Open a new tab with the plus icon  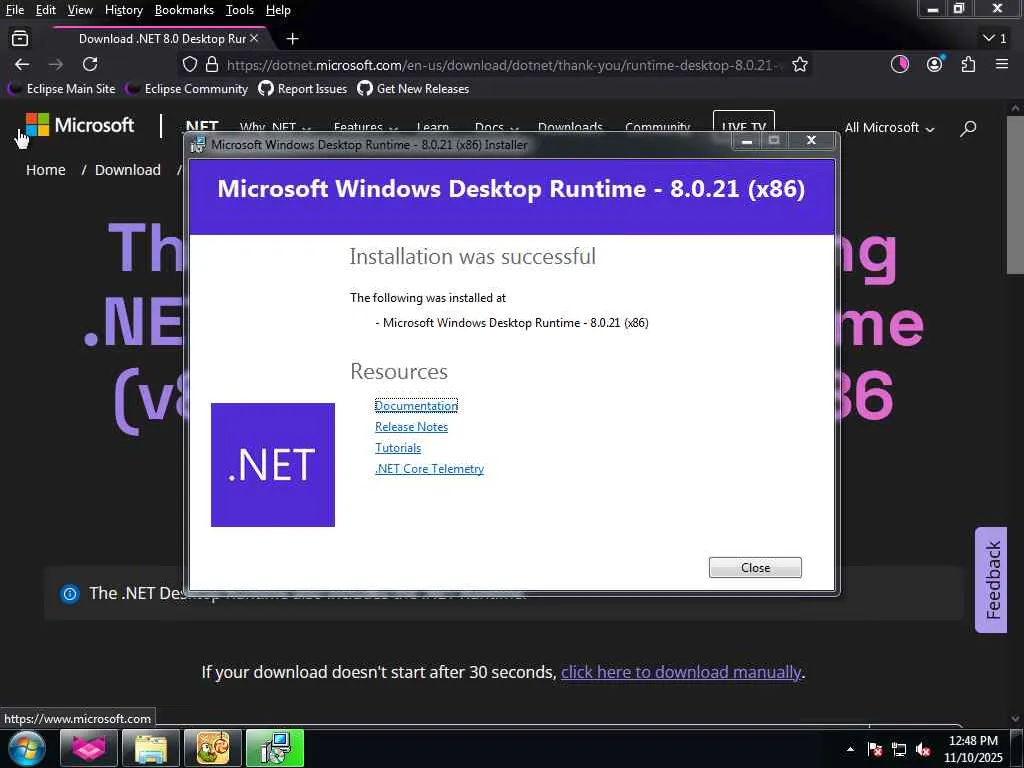(x=293, y=39)
